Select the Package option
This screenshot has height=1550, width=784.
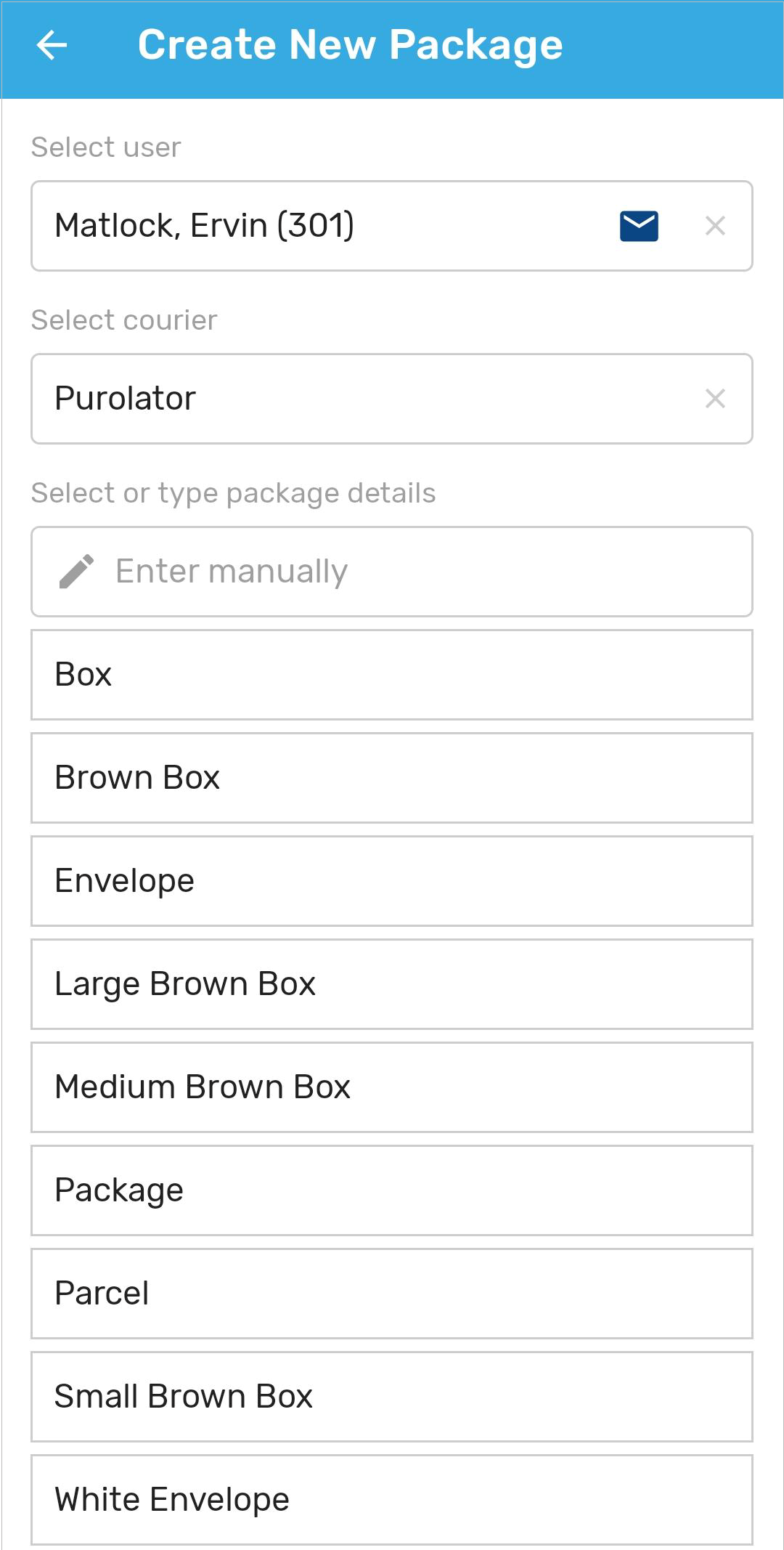coord(392,1190)
